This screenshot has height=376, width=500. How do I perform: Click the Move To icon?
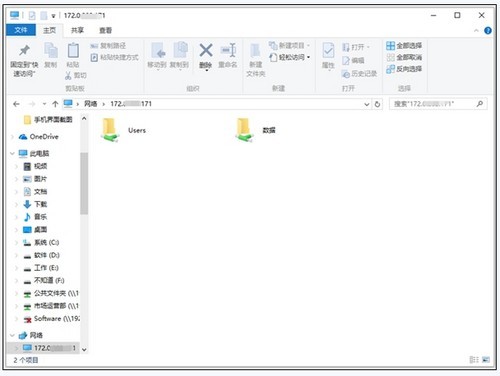click(158, 50)
